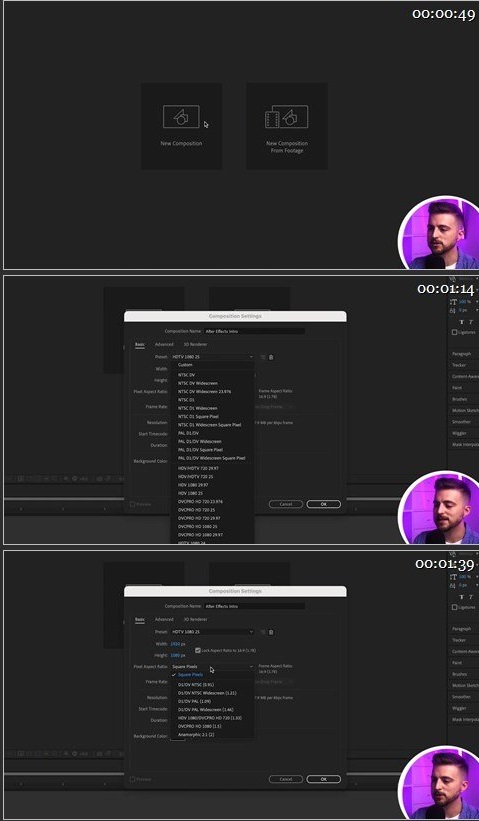Viewport: 479px width, 821px height.
Task: Pick HDV 1080 25 from preset list
Action: [x=190, y=493]
